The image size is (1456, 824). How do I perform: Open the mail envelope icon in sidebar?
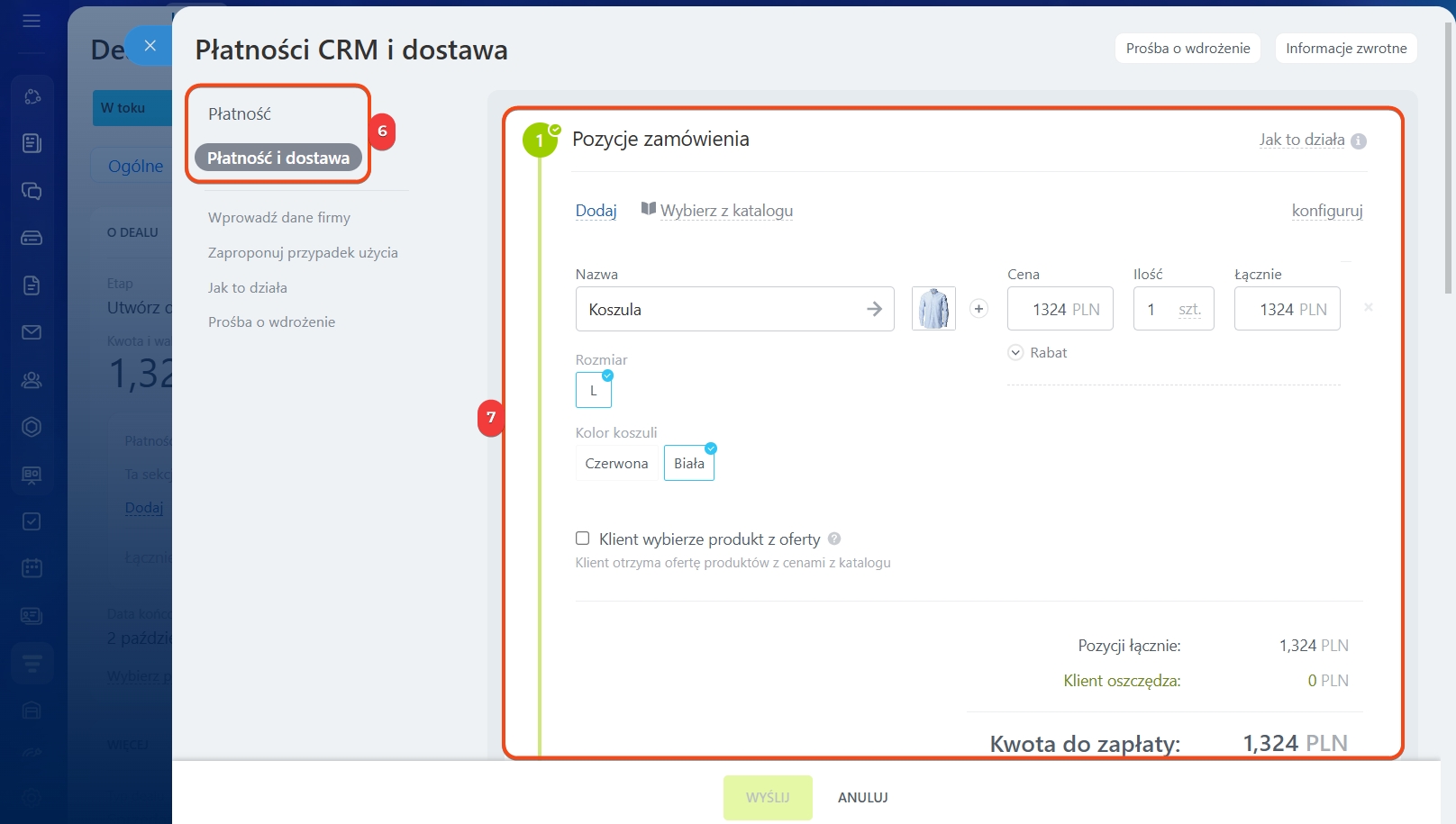(32, 332)
